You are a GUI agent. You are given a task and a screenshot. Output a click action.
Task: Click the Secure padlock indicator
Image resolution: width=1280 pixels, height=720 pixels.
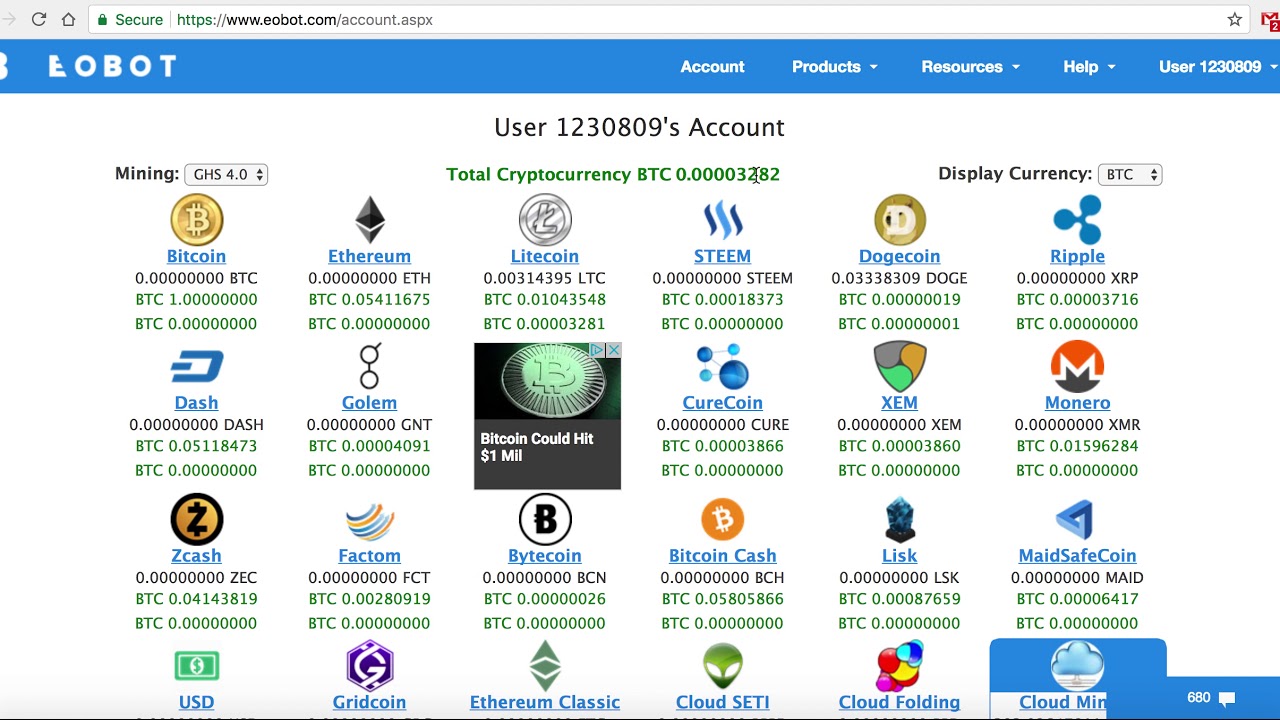(130, 19)
